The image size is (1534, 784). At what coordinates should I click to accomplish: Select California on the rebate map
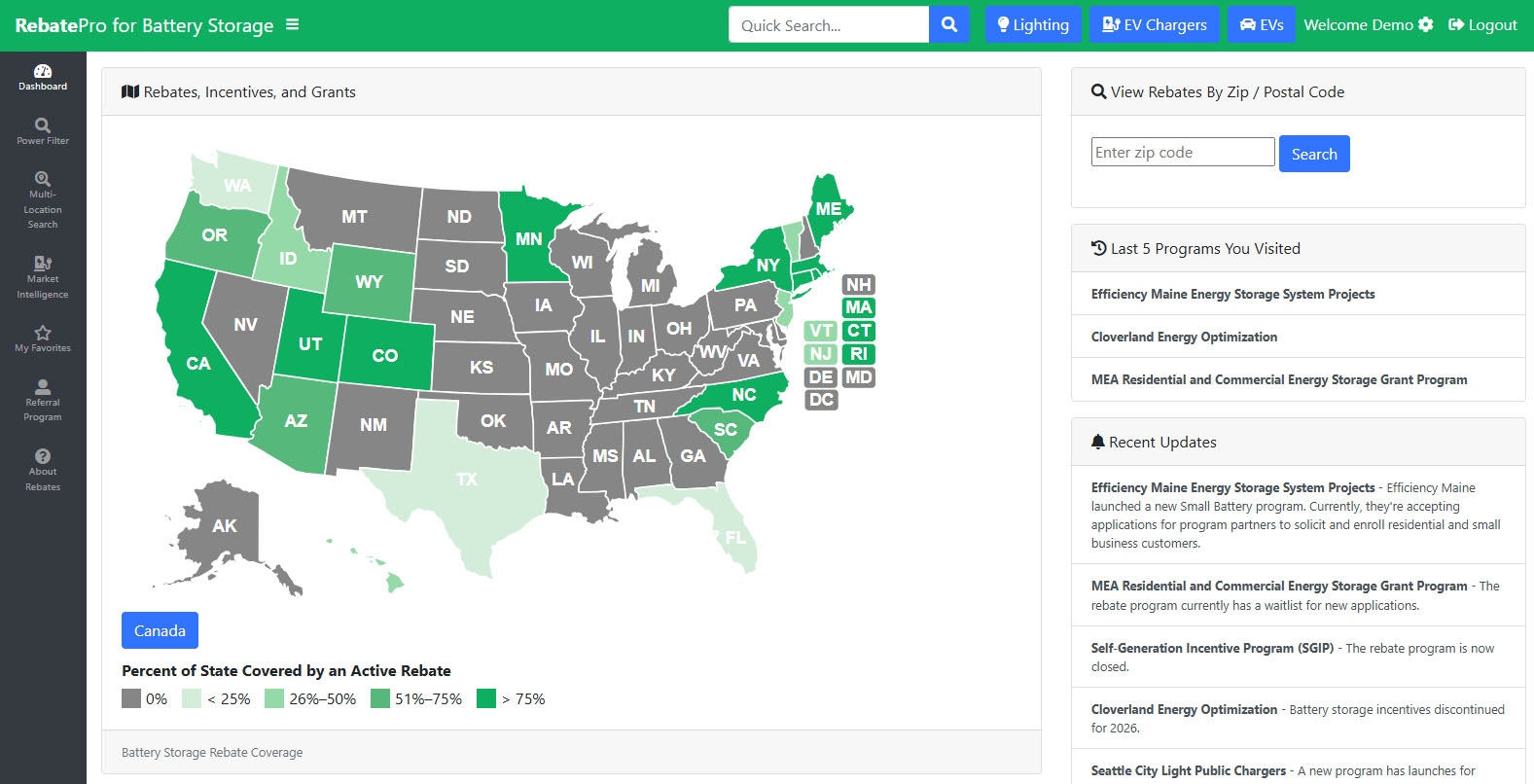tap(199, 364)
